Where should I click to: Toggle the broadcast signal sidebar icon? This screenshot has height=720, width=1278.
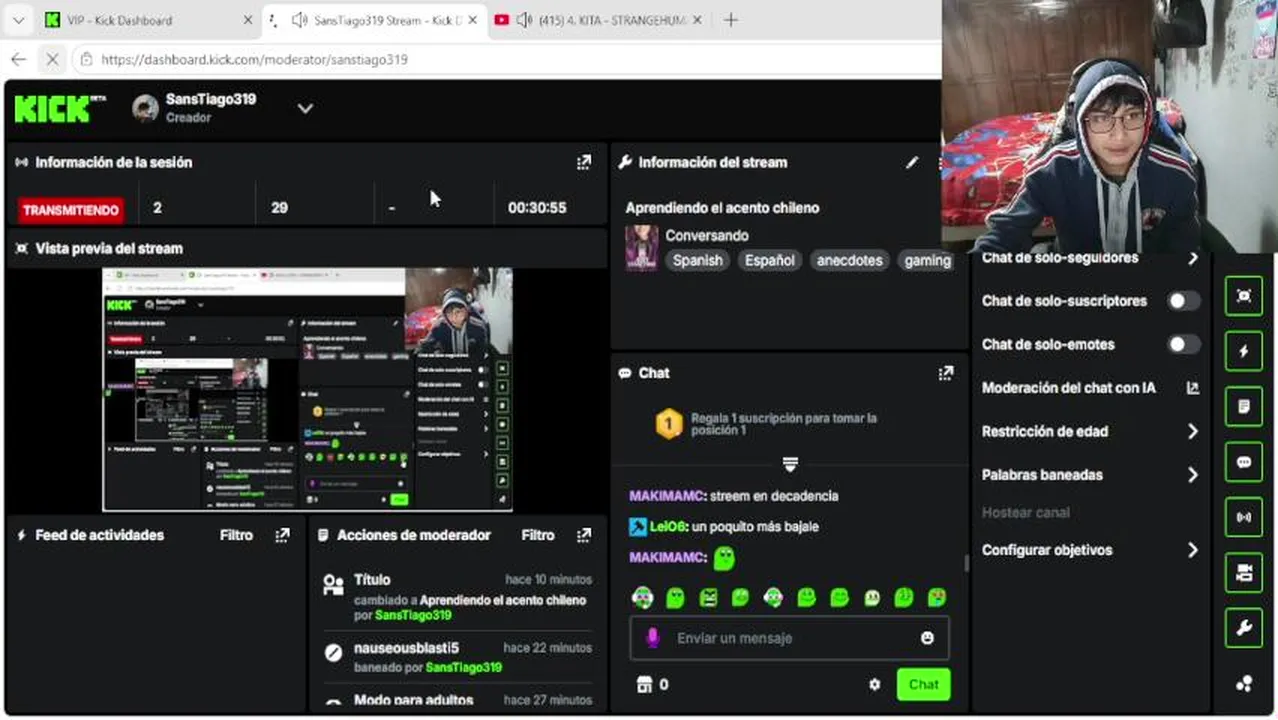click(1244, 518)
